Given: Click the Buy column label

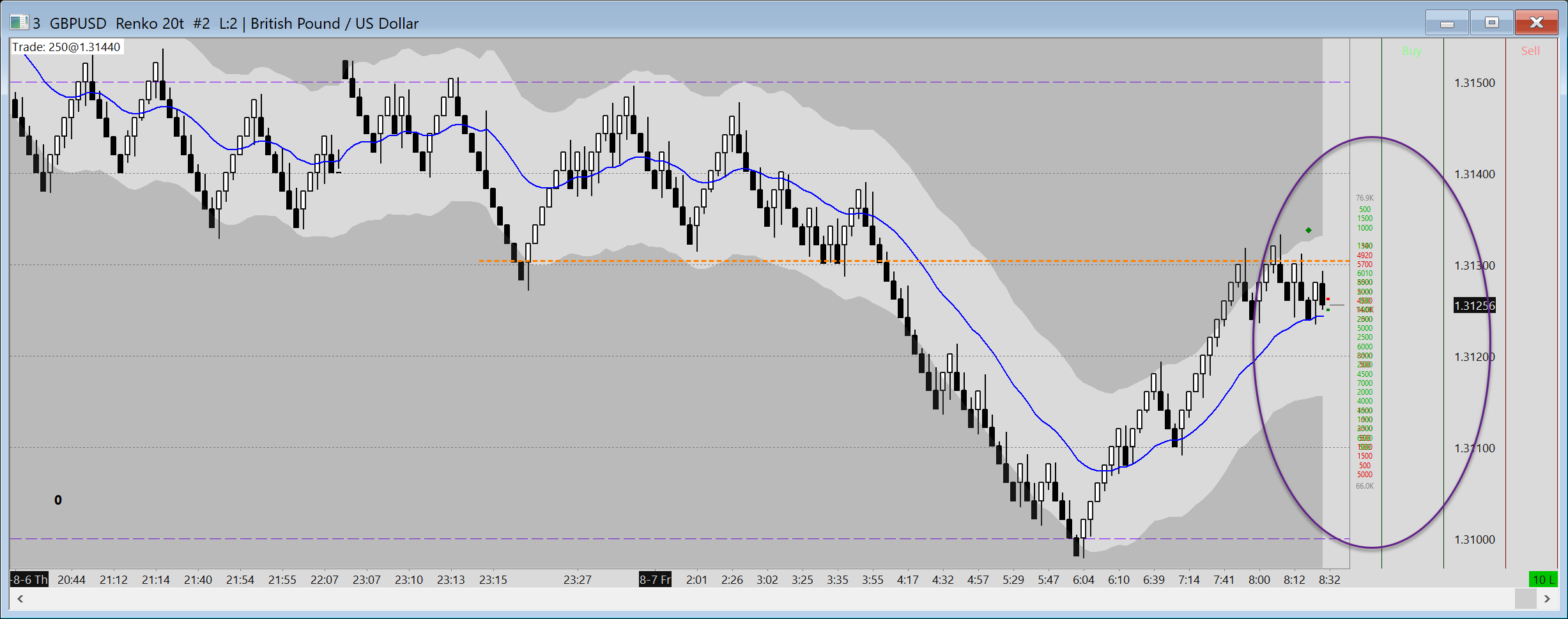Looking at the screenshot, I should click(1412, 51).
